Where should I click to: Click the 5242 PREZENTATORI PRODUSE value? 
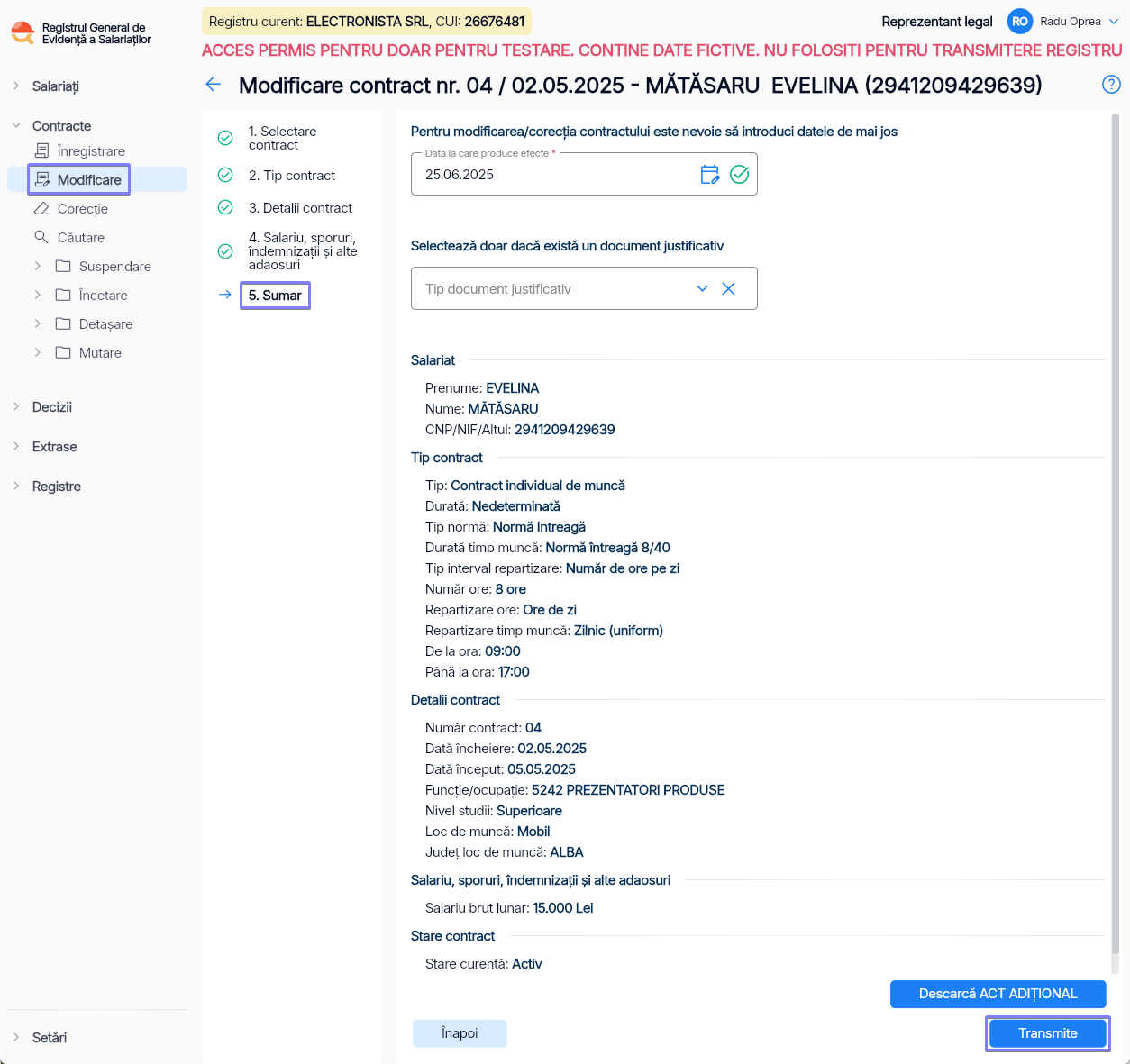point(628,790)
